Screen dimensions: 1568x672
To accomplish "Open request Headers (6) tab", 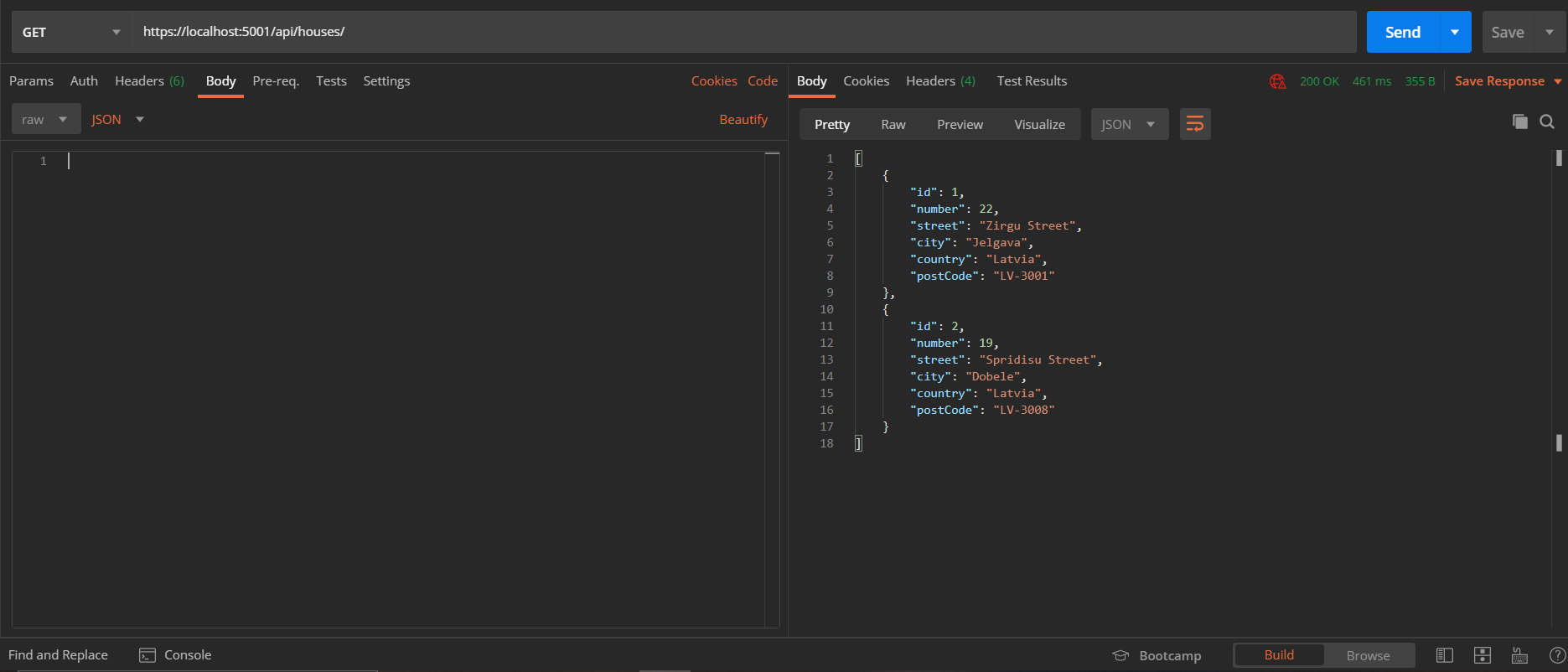I will click(x=149, y=81).
